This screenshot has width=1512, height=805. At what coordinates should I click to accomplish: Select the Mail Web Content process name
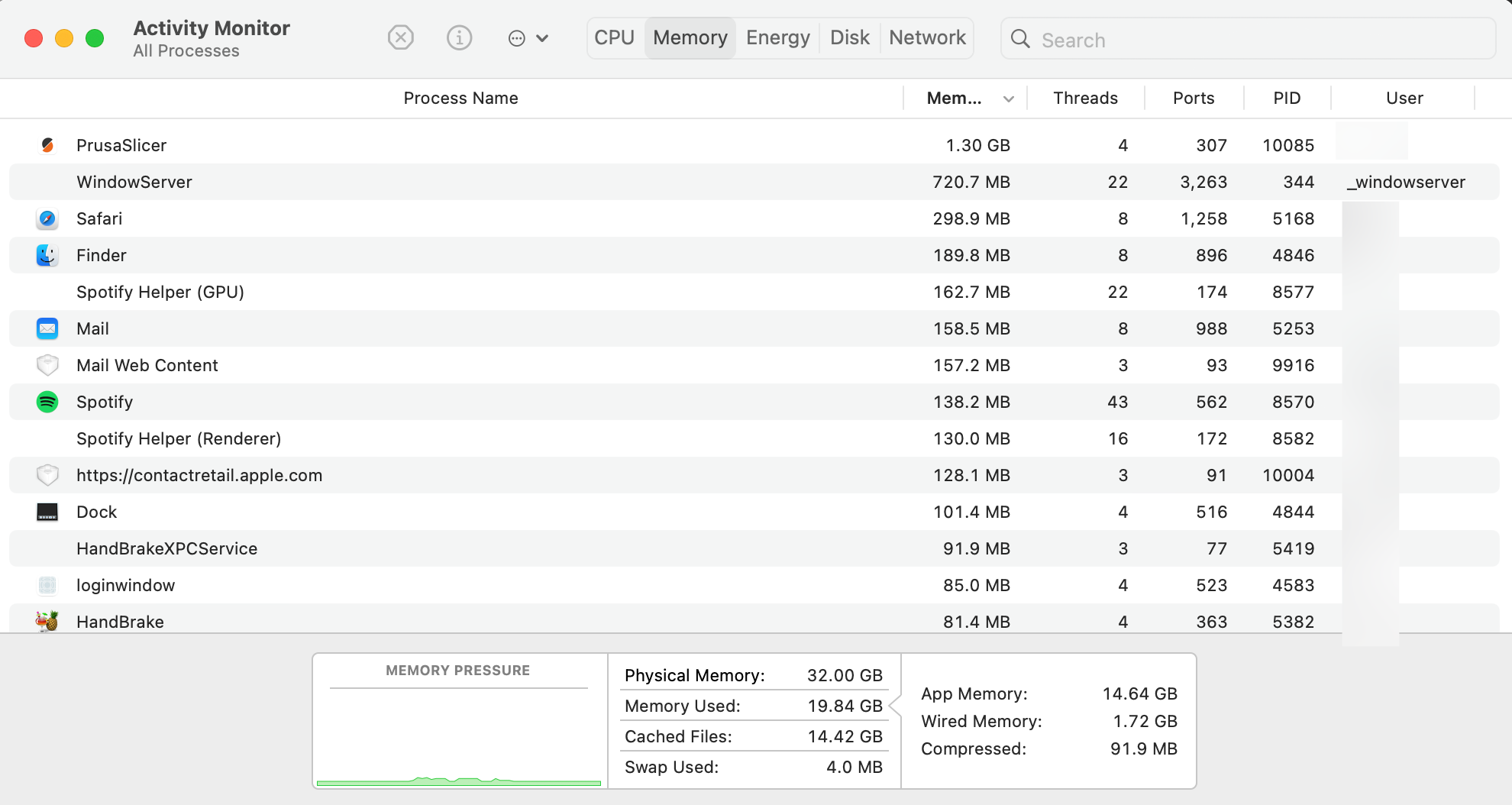(x=147, y=365)
